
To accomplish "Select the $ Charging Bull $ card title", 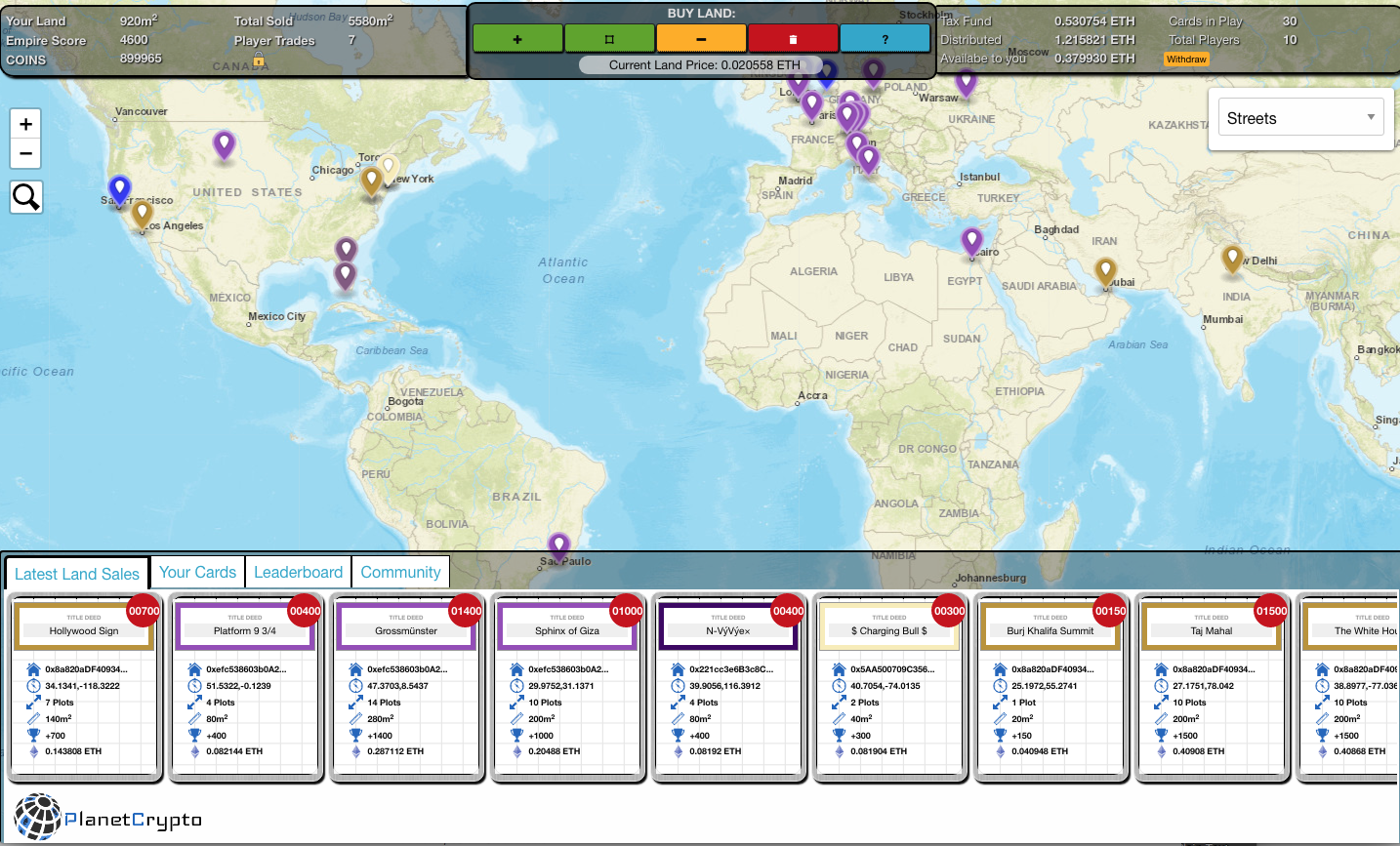I will tap(889, 631).
